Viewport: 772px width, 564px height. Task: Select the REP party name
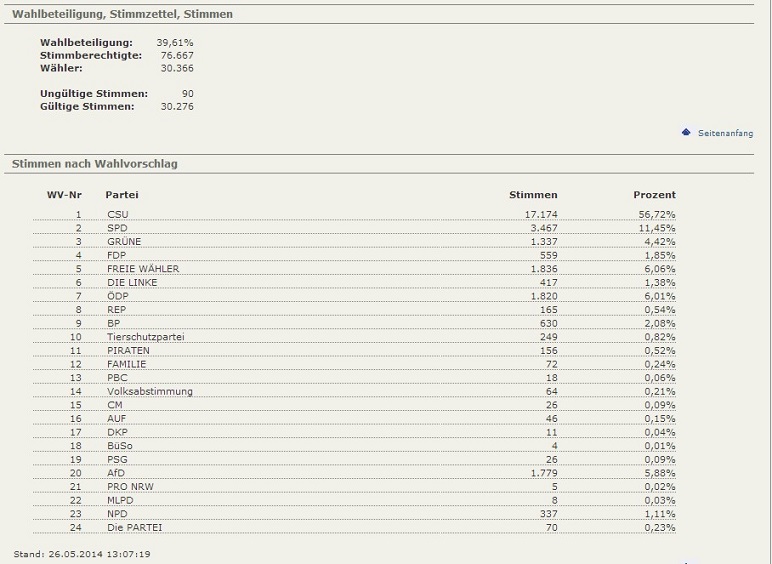117,310
